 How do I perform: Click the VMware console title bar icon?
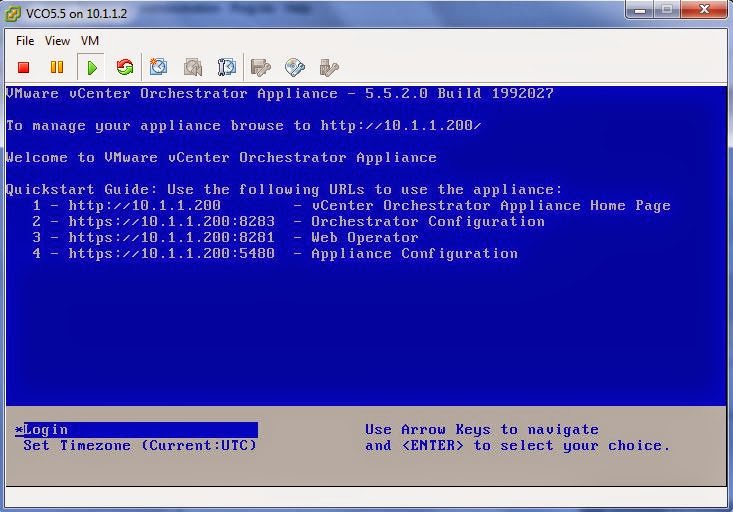(x=12, y=14)
